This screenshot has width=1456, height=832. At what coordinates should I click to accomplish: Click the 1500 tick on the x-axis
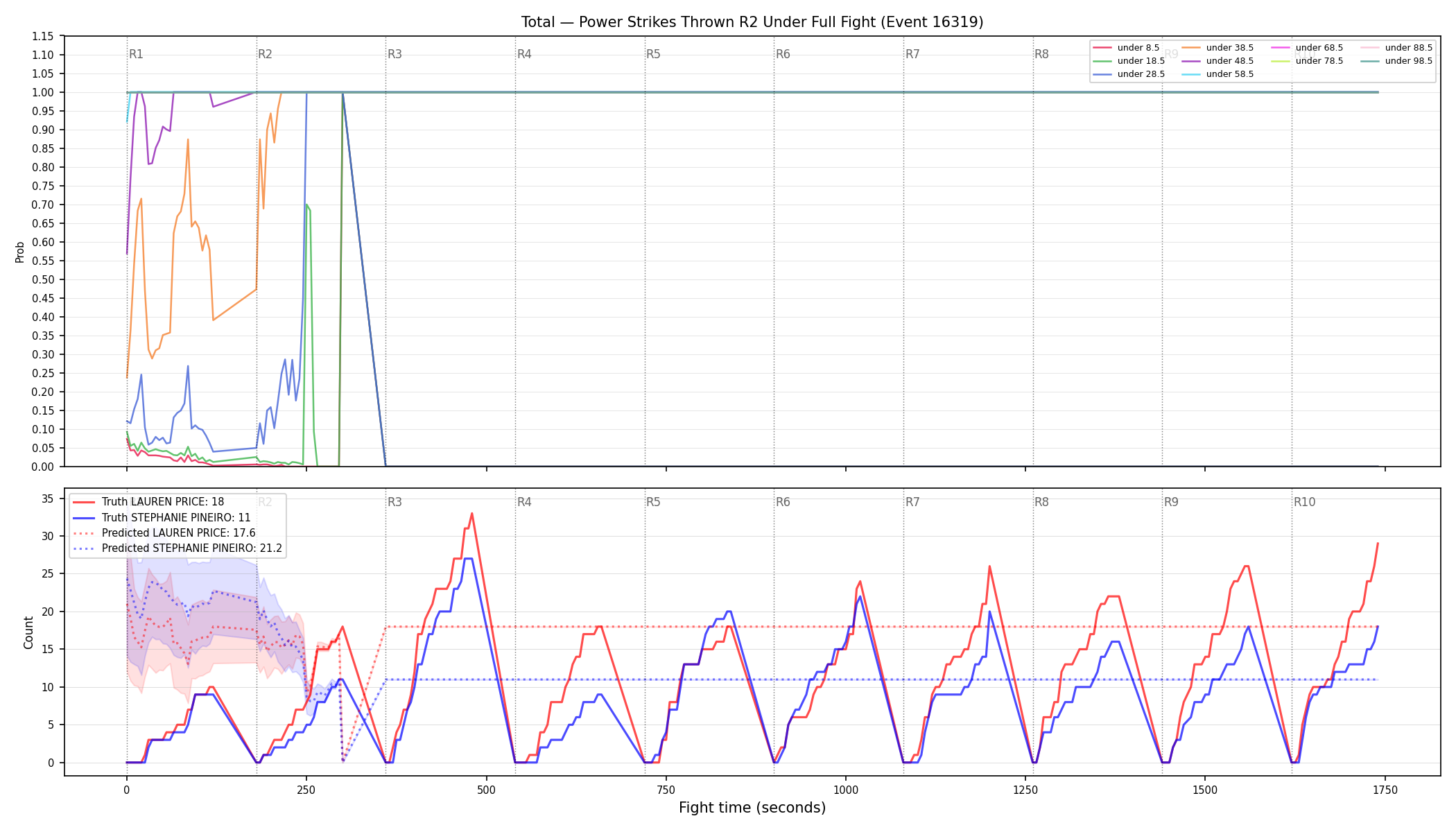coord(1205,790)
